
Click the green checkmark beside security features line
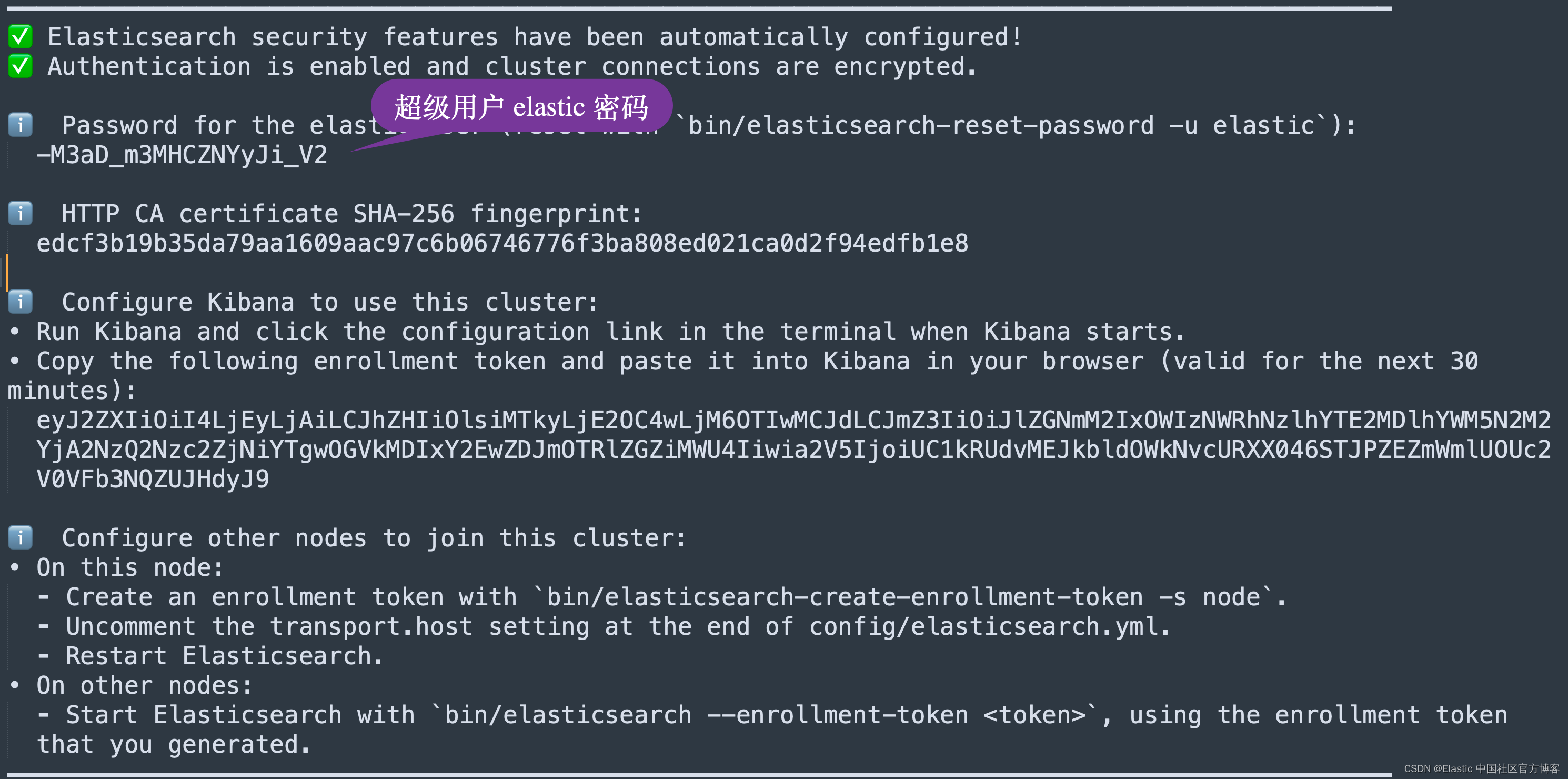coord(20,36)
